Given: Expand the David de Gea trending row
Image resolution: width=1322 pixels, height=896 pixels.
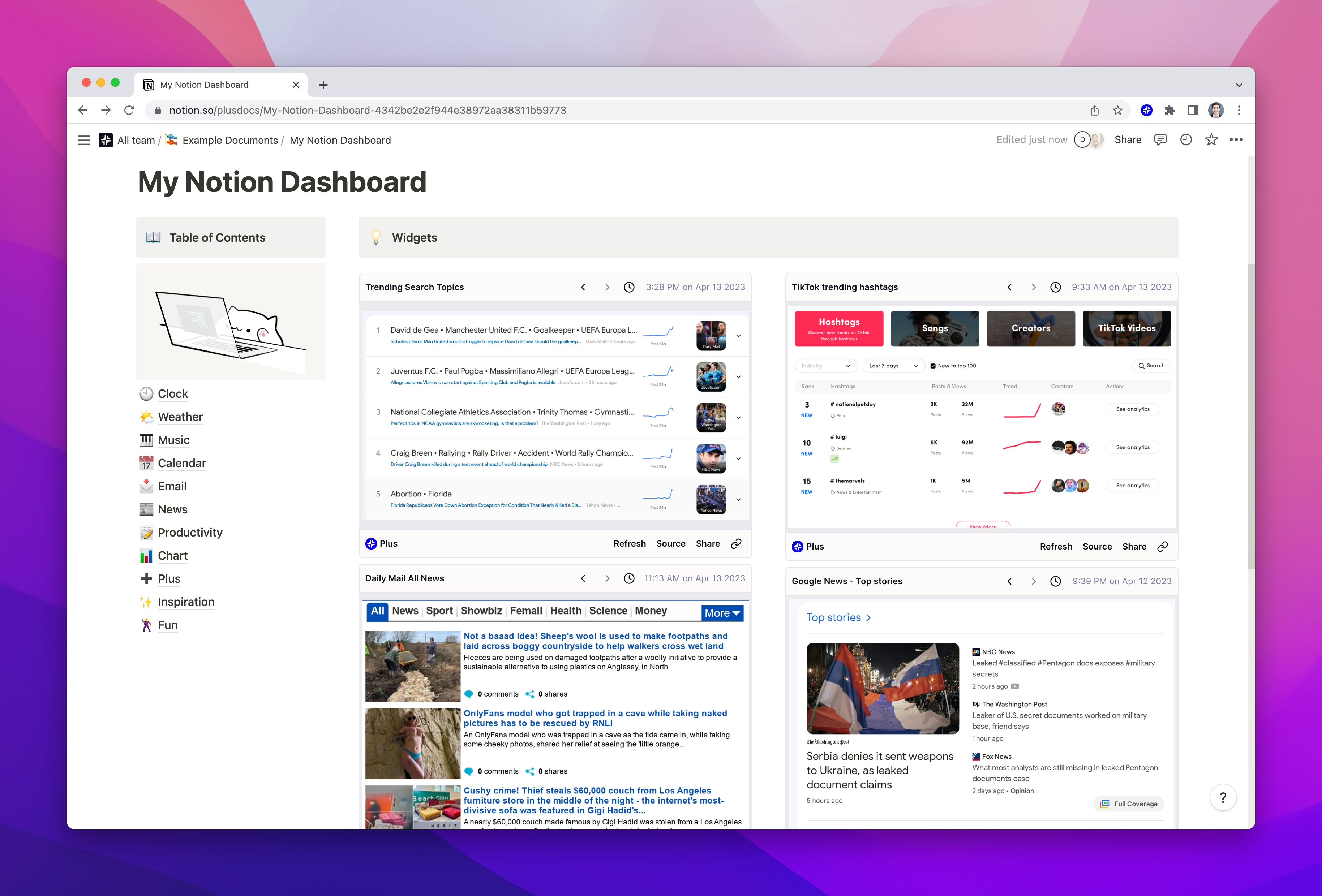Looking at the screenshot, I should (x=738, y=336).
